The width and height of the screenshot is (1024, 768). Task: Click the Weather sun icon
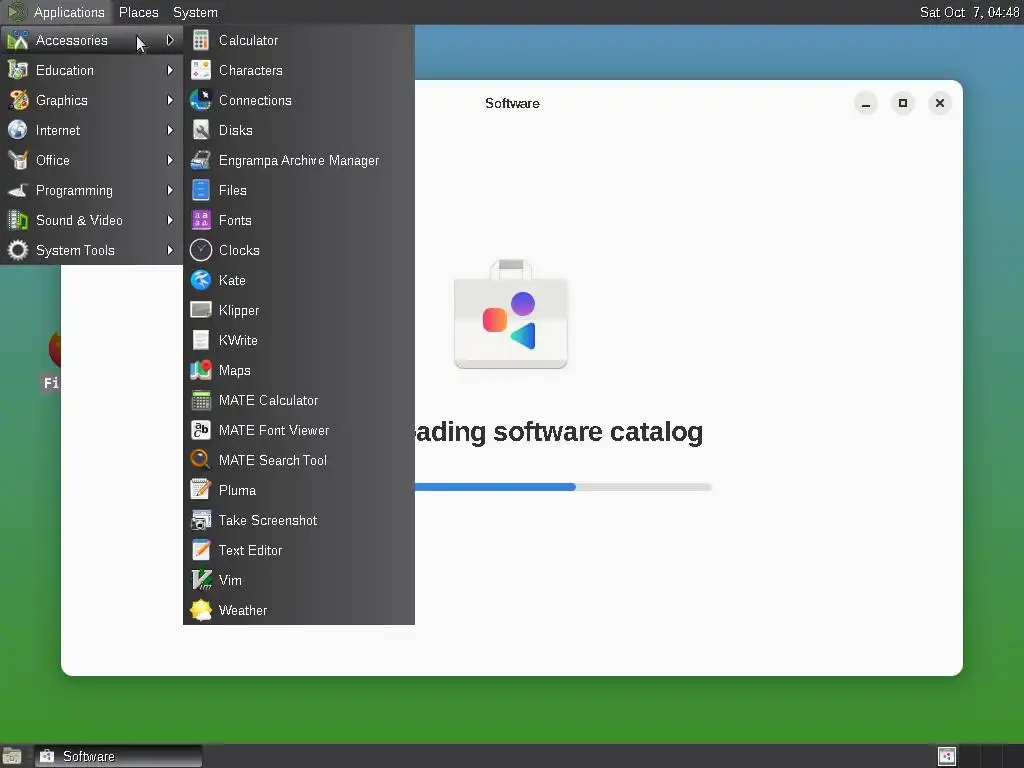[200, 611]
